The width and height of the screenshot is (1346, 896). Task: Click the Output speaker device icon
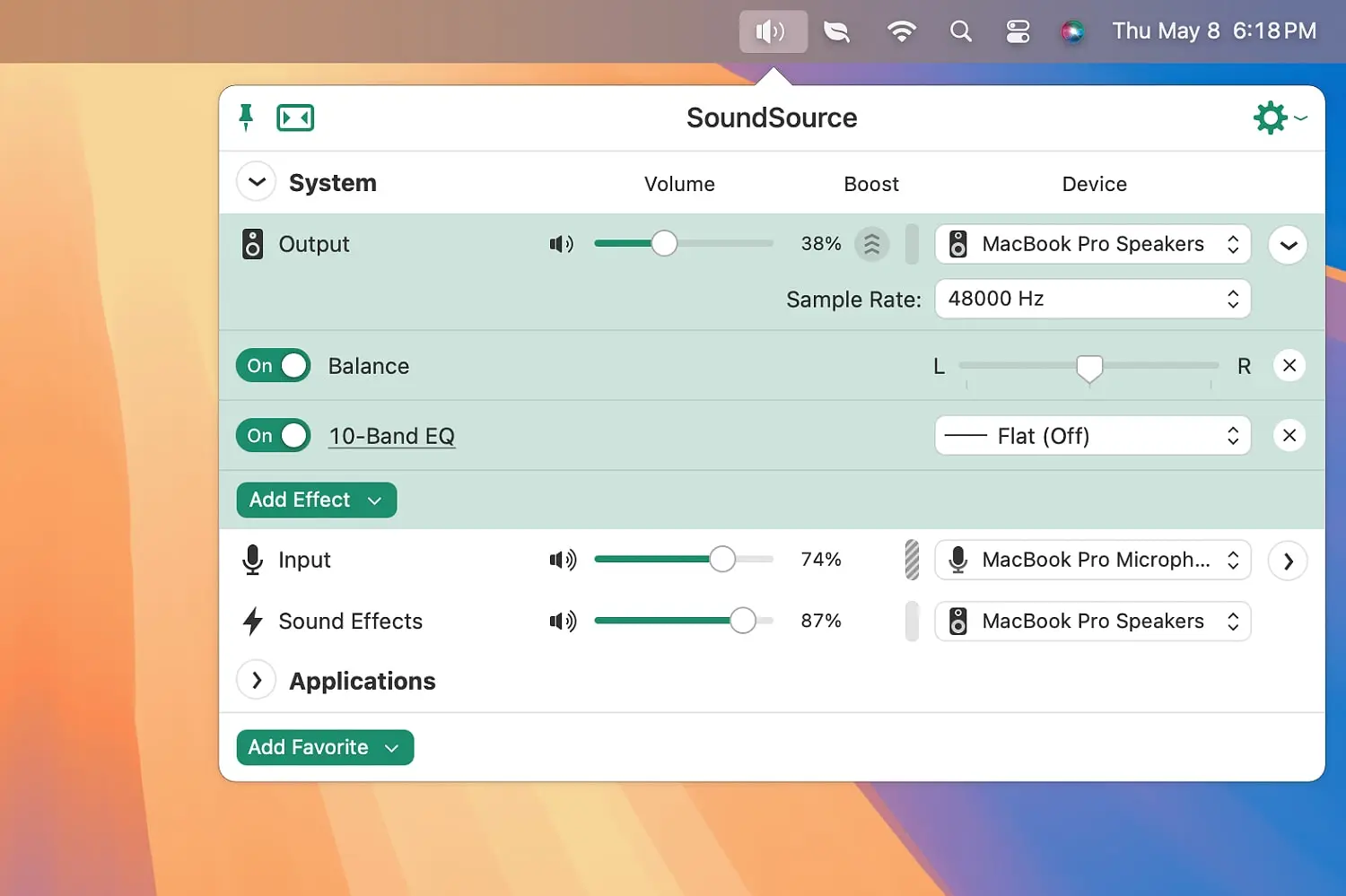252,243
